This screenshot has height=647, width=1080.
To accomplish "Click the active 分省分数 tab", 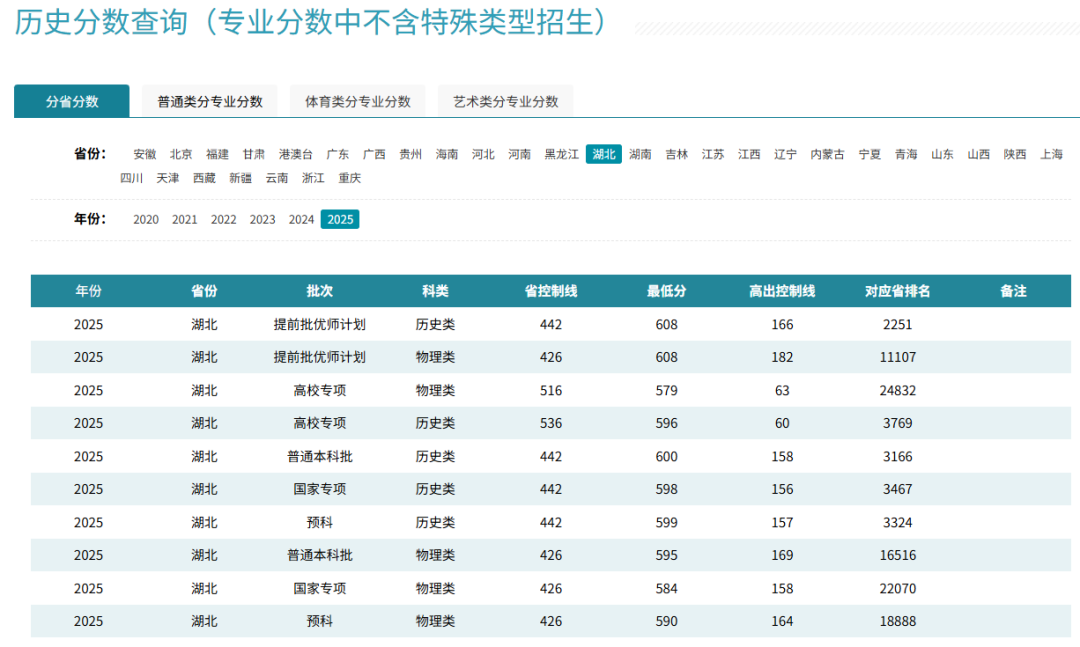I will [72, 101].
